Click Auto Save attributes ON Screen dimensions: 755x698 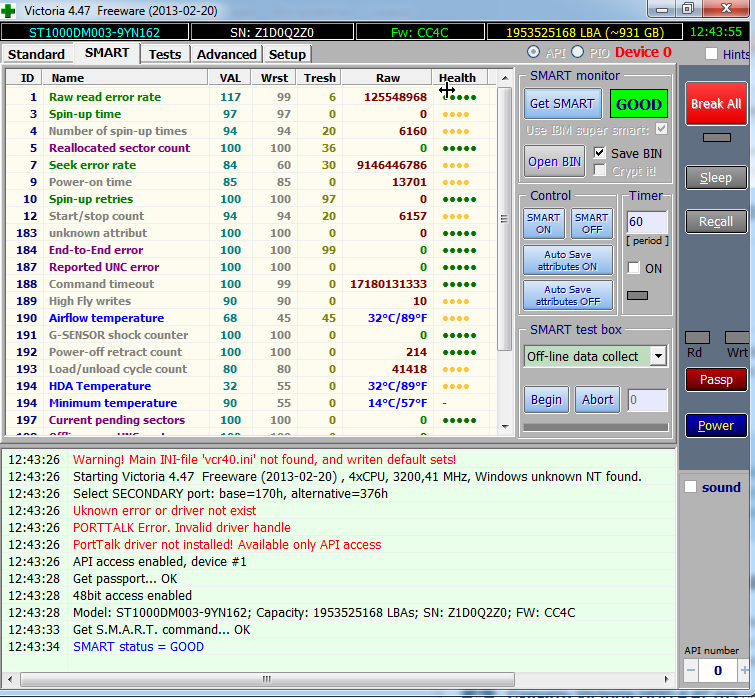[x=568, y=260]
